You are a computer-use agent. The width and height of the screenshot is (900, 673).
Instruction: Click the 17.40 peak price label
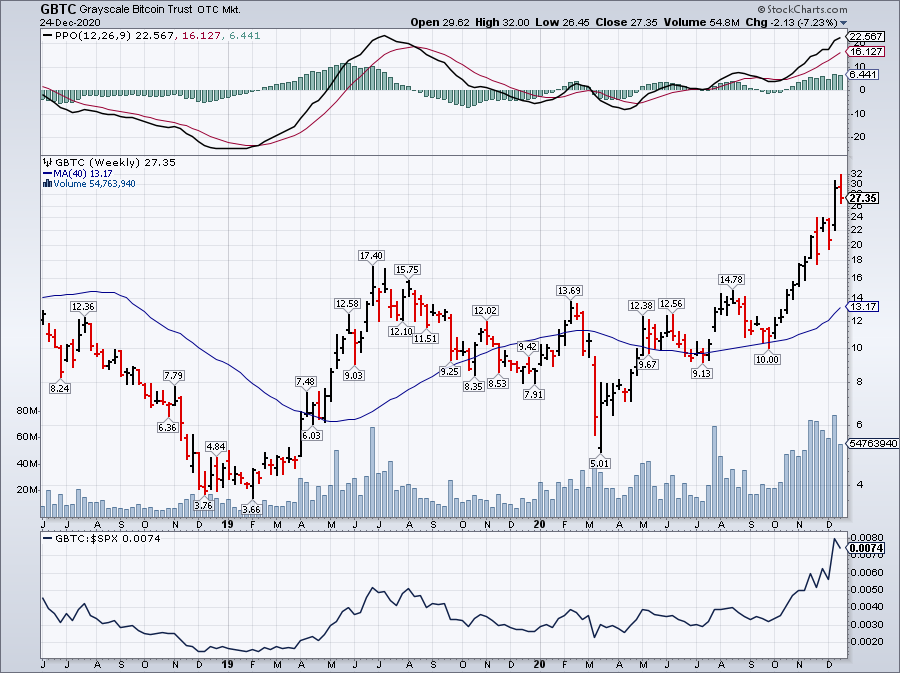(371, 255)
